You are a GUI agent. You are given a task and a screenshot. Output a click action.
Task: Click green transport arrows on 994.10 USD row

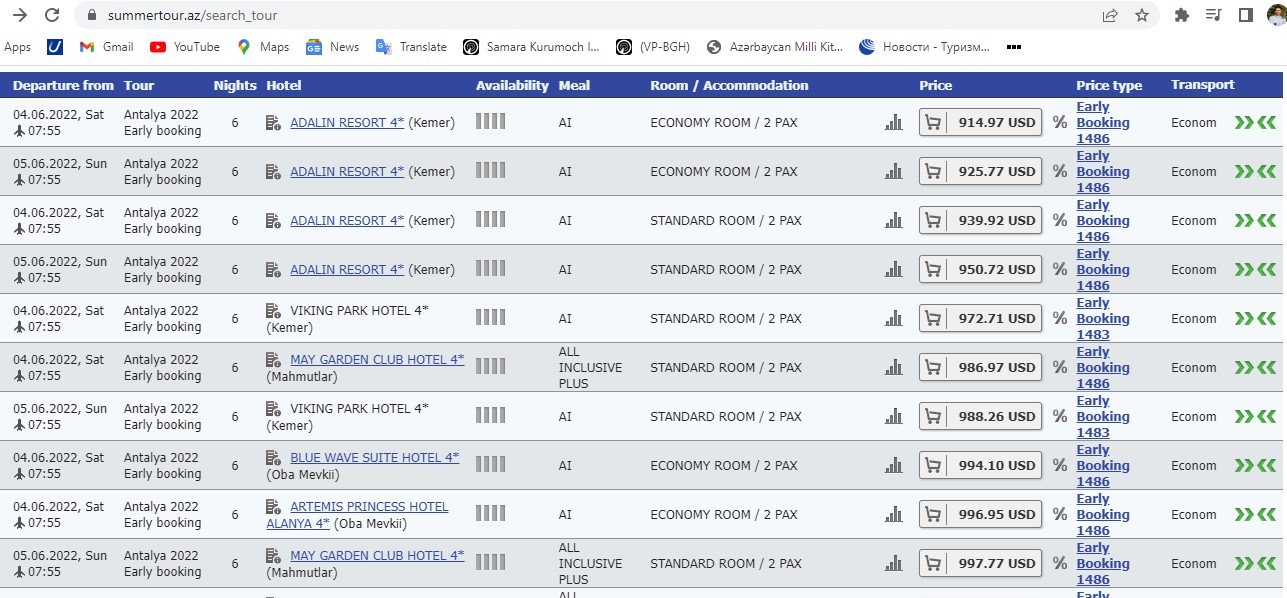pos(1255,465)
